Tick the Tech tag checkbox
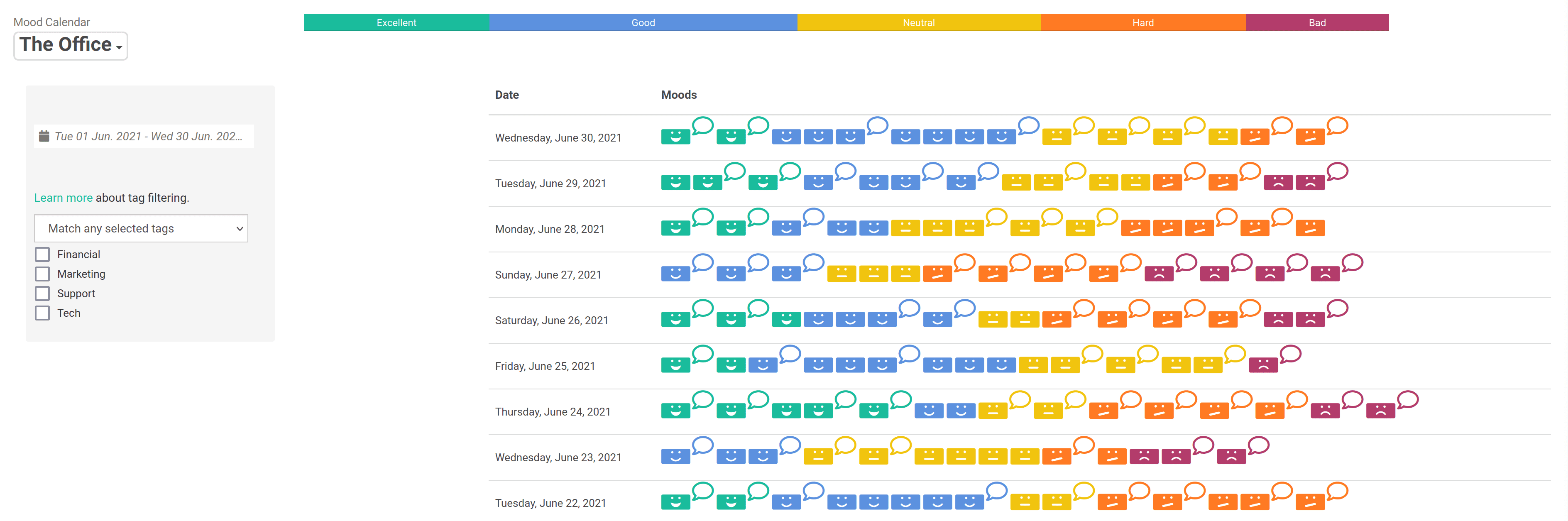 (42, 313)
